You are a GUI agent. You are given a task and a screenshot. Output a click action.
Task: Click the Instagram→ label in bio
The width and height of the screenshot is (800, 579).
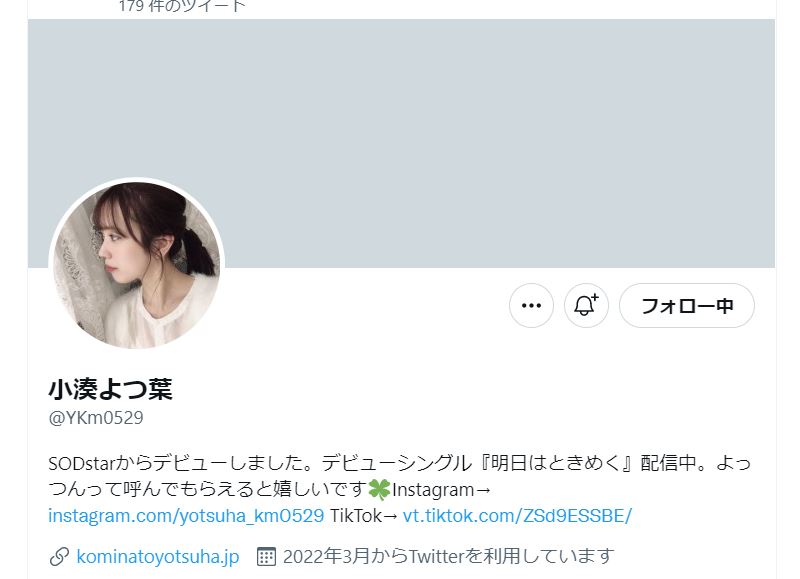coord(441,490)
